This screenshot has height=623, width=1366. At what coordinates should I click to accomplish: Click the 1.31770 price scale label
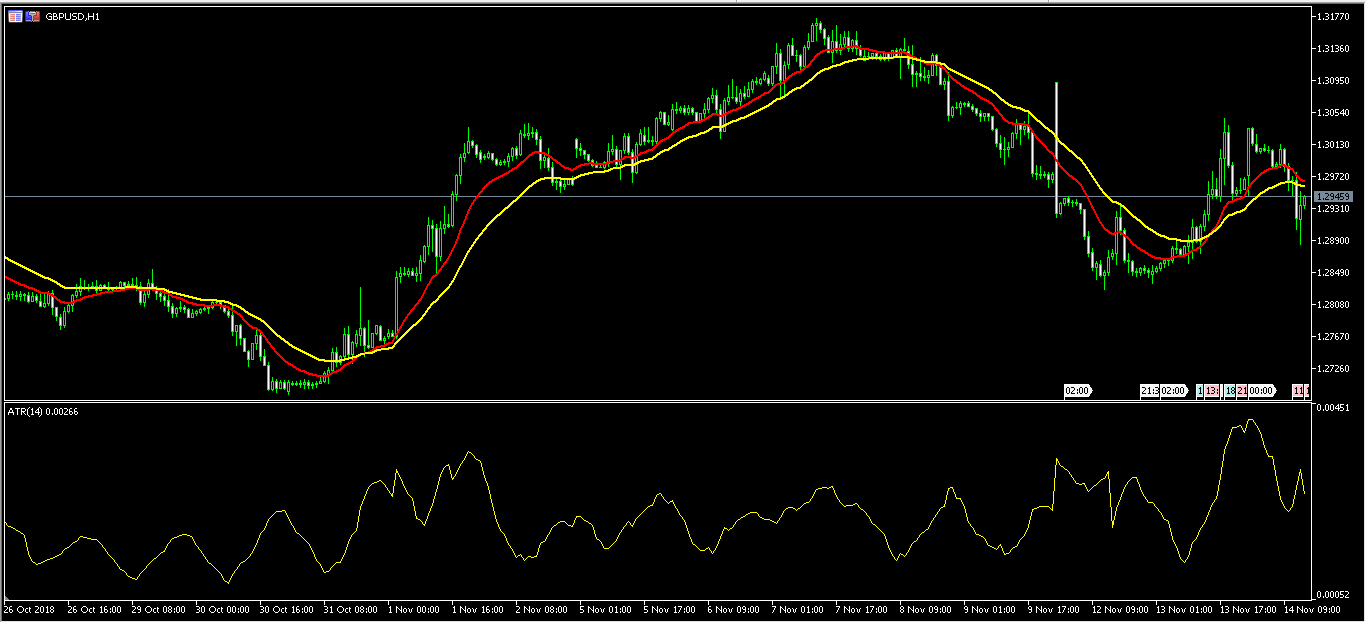coord(1334,17)
